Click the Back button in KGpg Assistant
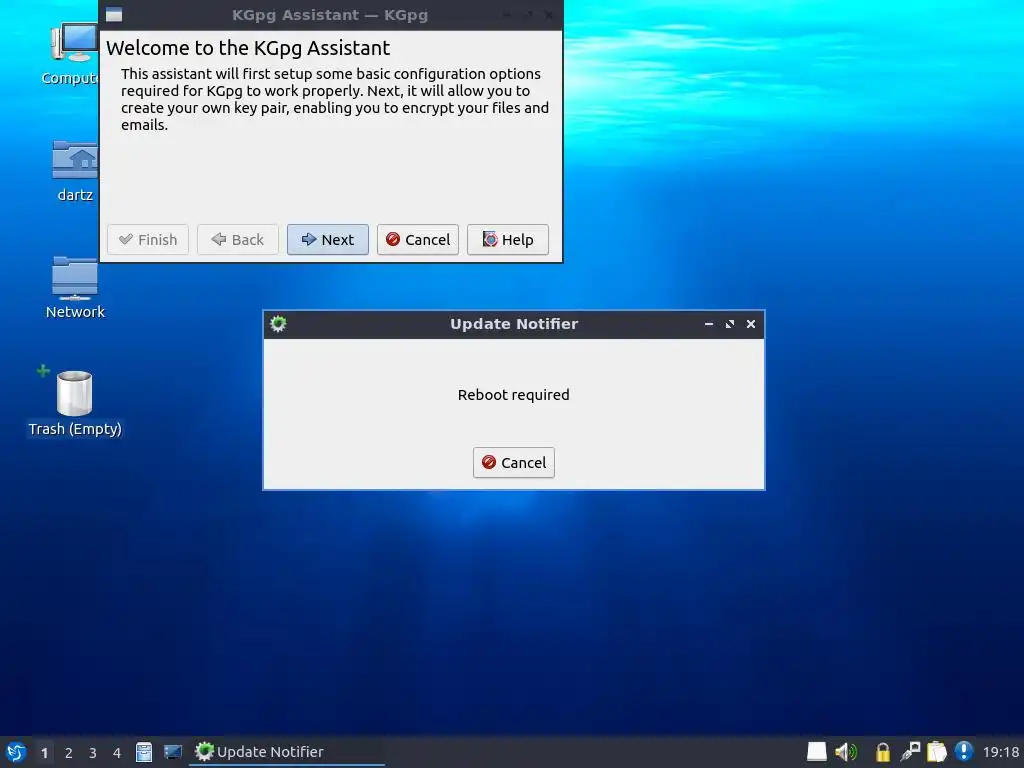The image size is (1024, 768). (x=238, y=240)
